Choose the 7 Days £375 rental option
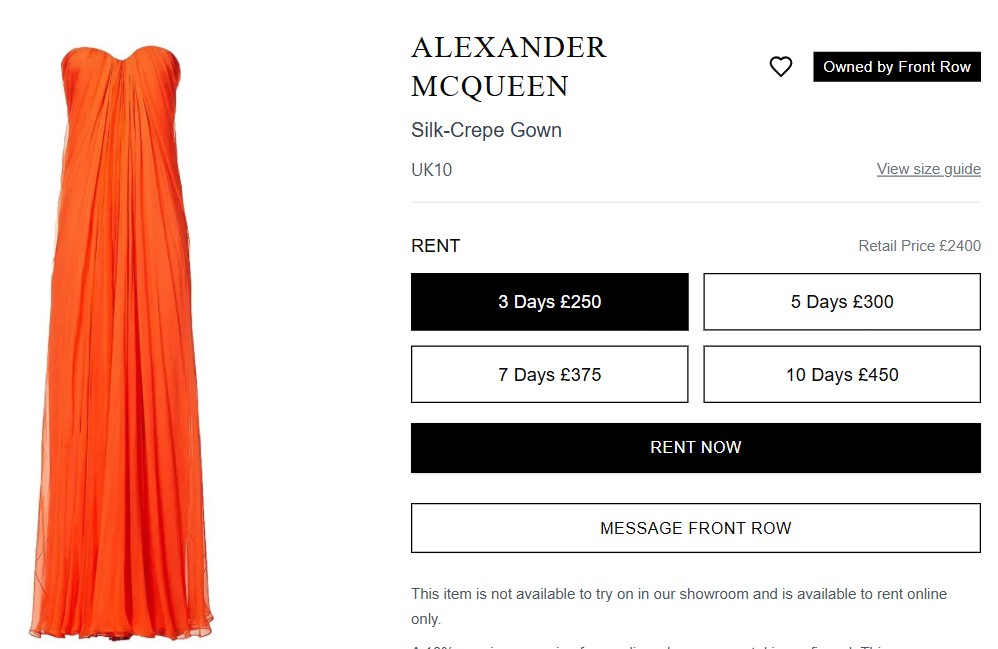998x649 pixels. coord(549,374)
